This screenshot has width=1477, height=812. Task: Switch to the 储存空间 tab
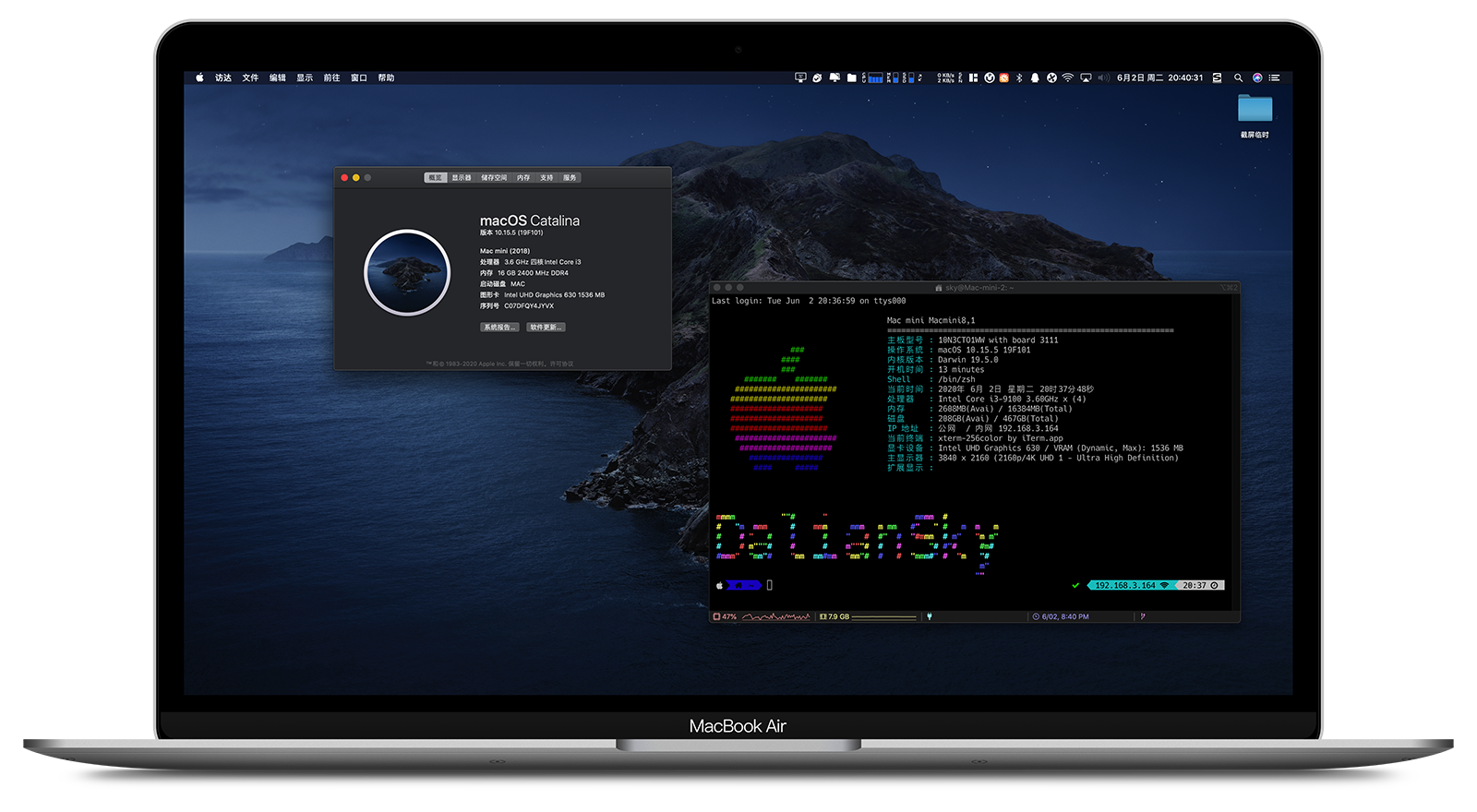(494, 177)
